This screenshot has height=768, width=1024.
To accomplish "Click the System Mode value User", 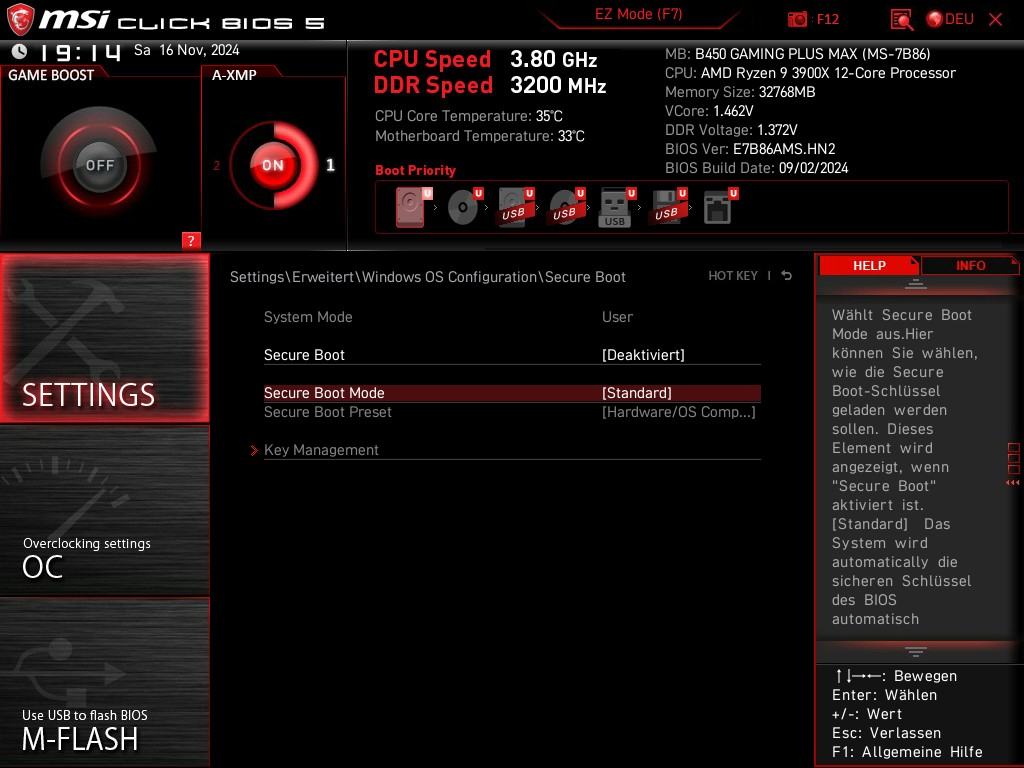I will click(x=617, y=317).
